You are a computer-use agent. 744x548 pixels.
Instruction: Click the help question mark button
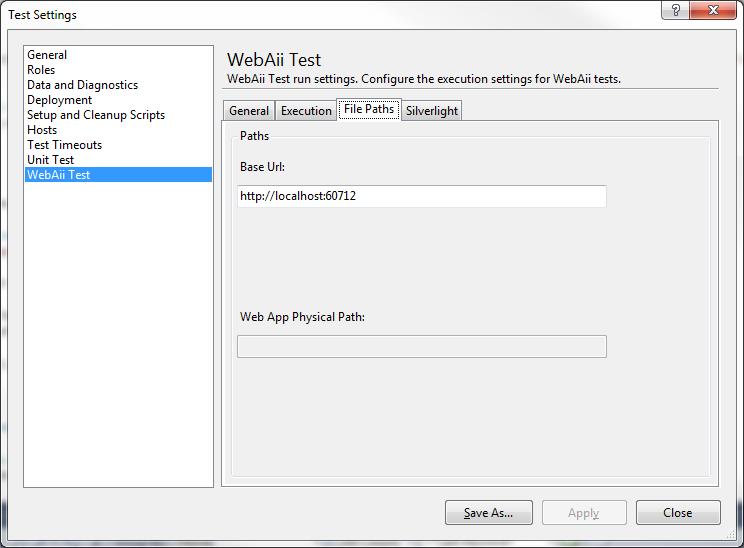point(674,11)
